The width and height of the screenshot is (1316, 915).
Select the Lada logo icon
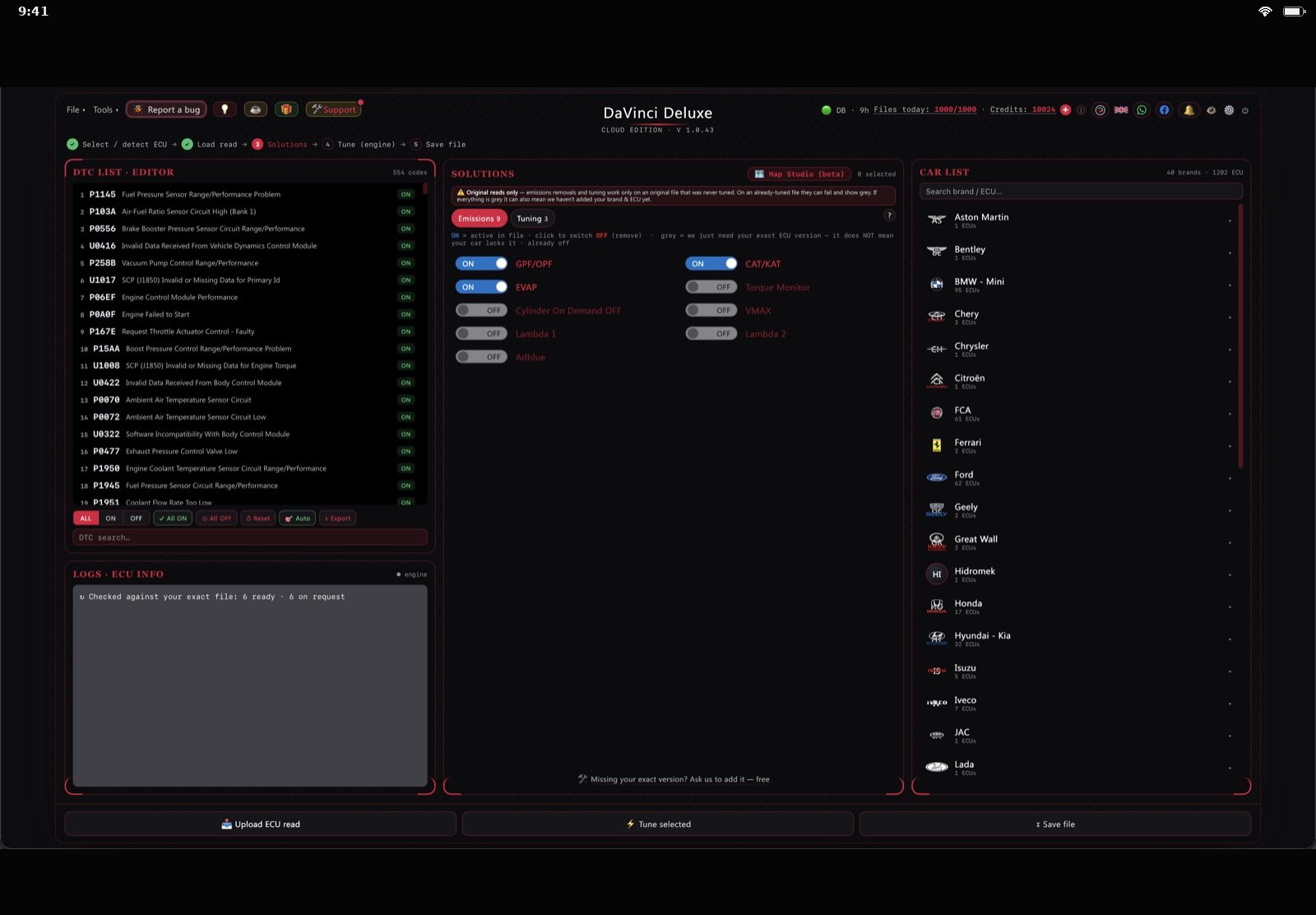(937, 767)
